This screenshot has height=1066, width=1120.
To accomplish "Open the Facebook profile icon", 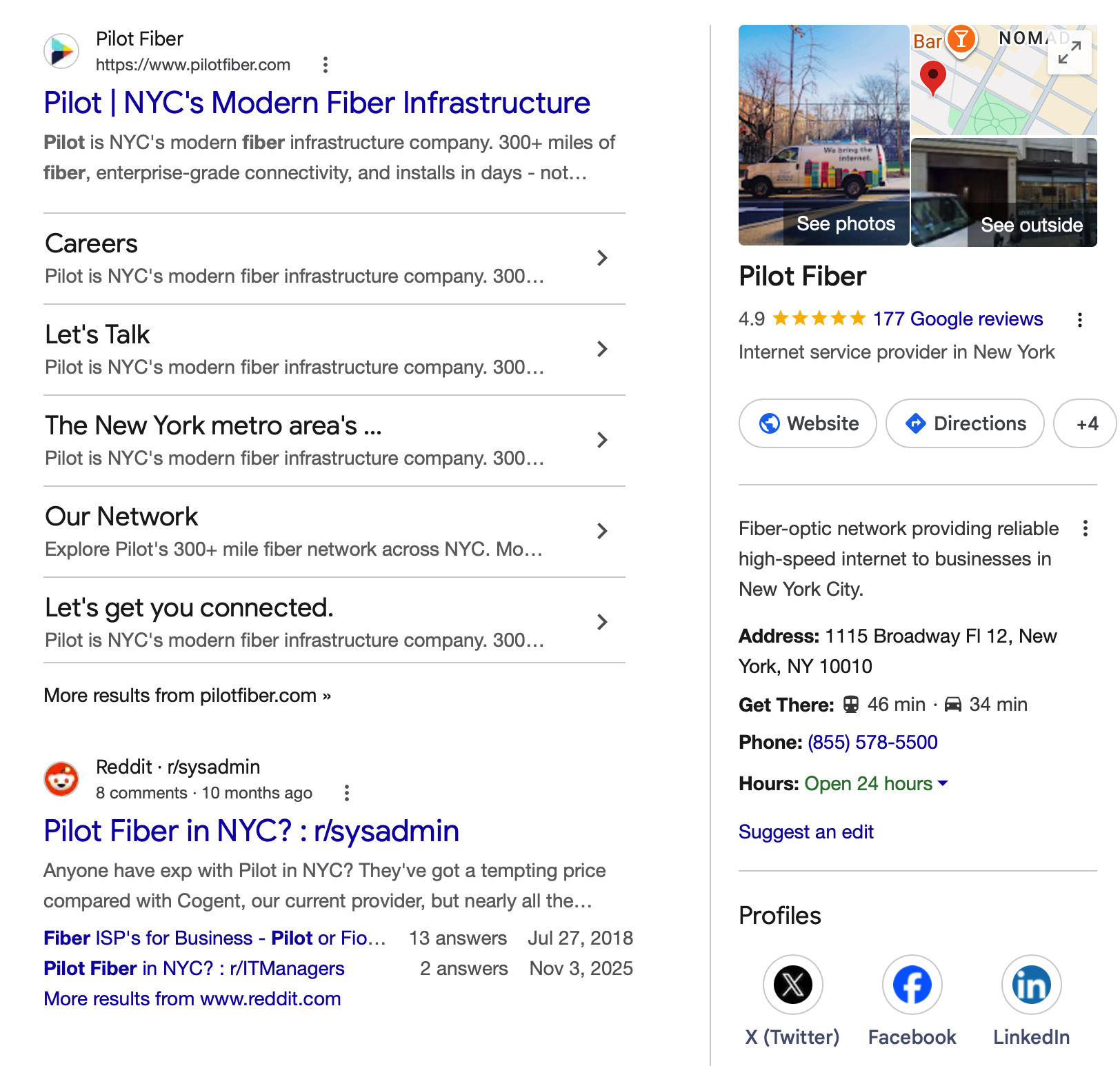I will tap(912, 985).
